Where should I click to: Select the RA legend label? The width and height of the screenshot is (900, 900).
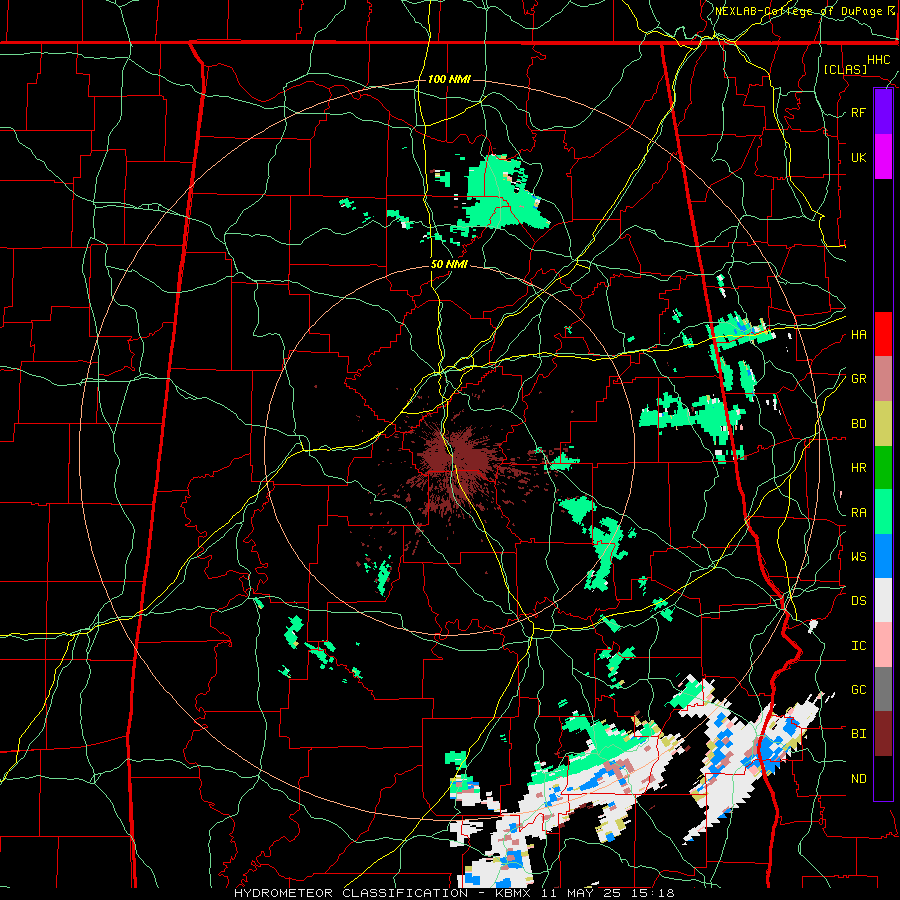tap(859, 513)
